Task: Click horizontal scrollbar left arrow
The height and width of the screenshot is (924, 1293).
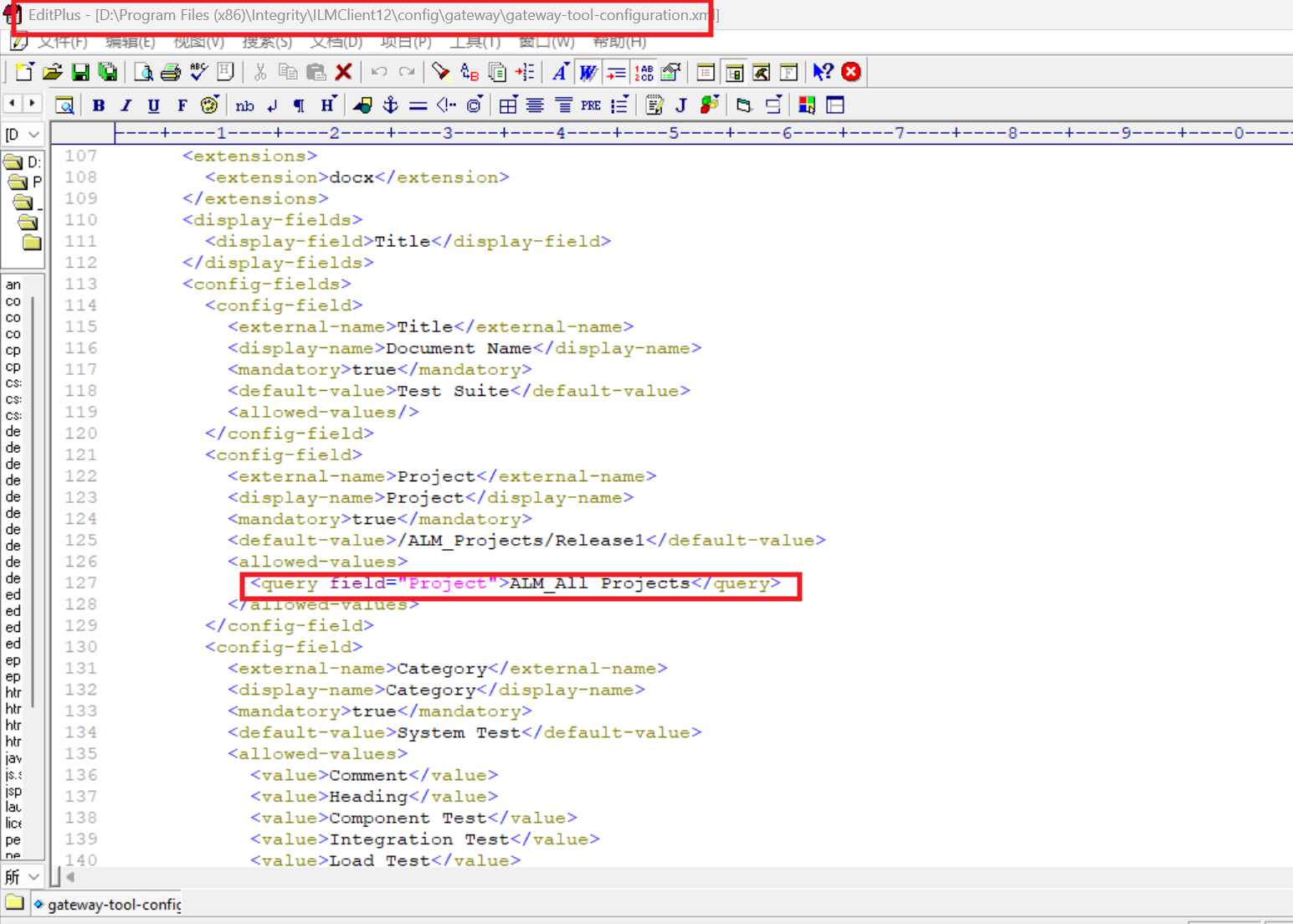Action: 71,876
